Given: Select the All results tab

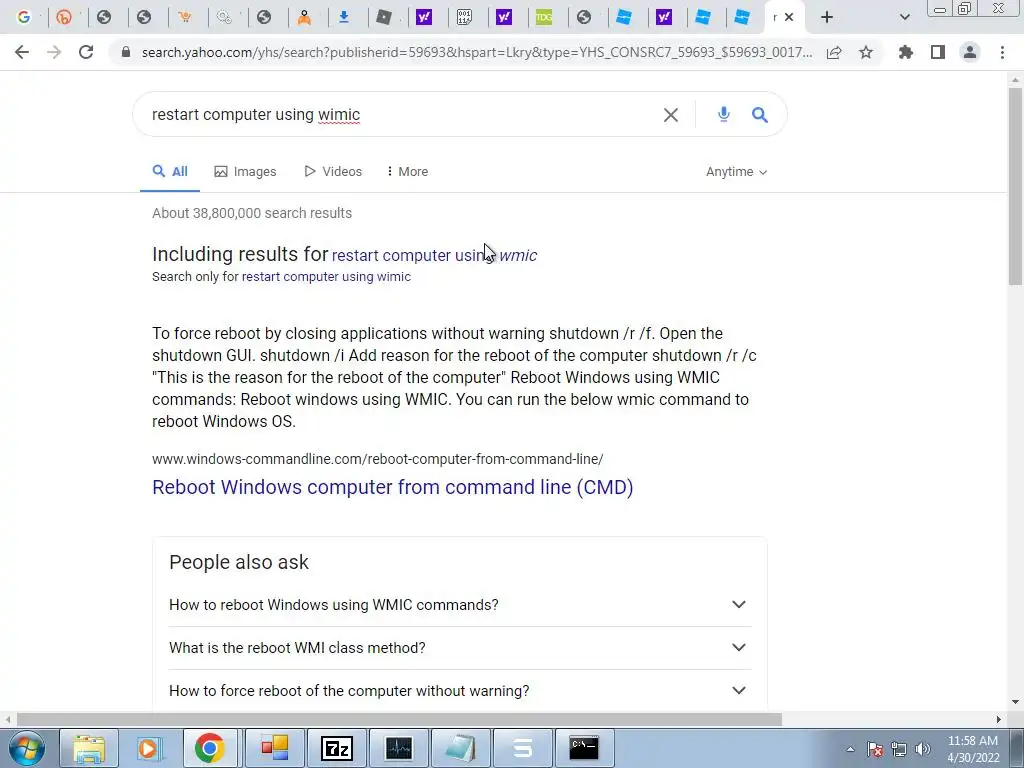Looking at the screenshot, I should click(x=170, y=172).
